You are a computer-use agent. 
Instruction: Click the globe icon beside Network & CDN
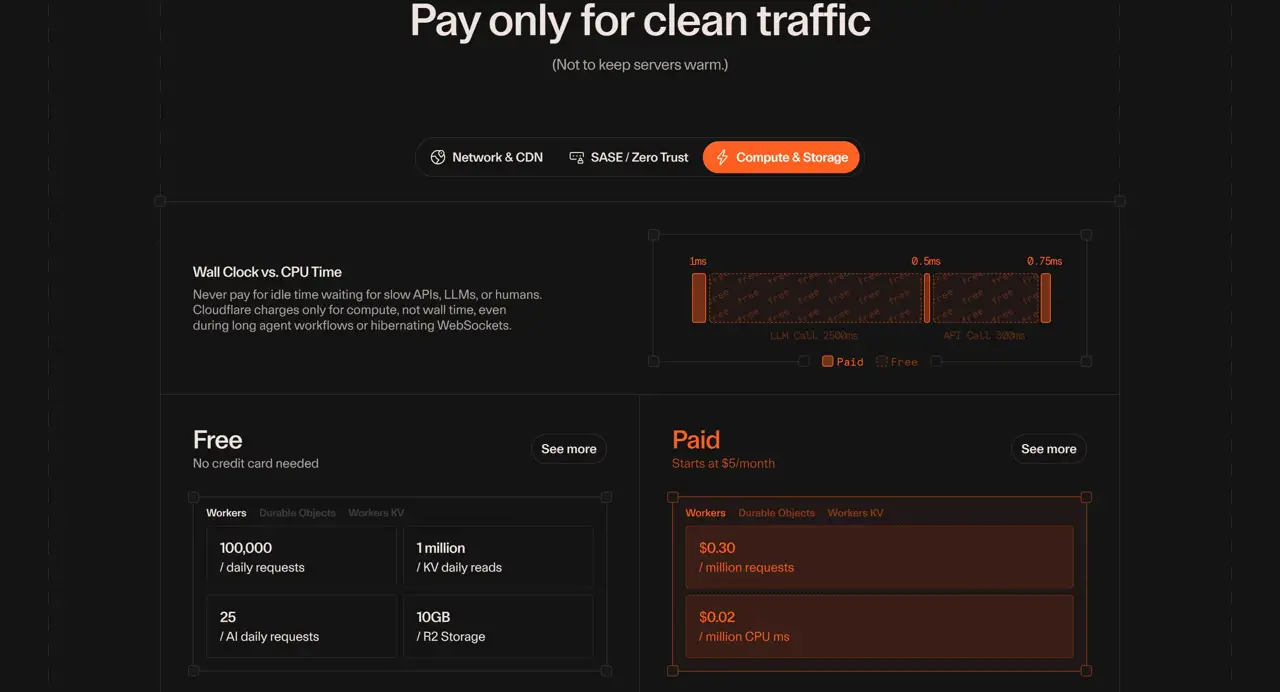437,157
